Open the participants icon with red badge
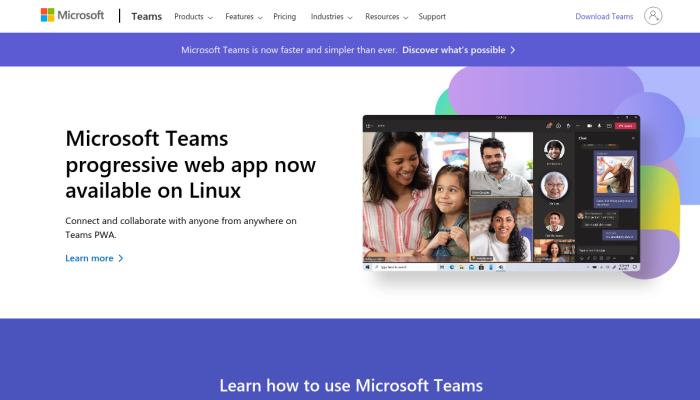700x400 pixels. click(x=549, y=126)
